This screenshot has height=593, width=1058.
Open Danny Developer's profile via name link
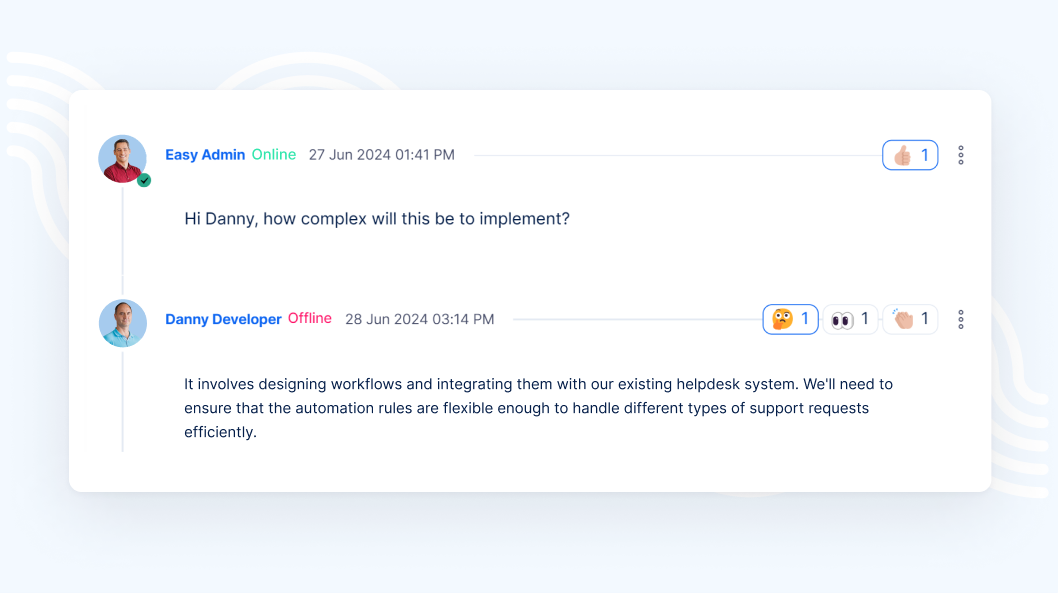click(x=223, y=319)
